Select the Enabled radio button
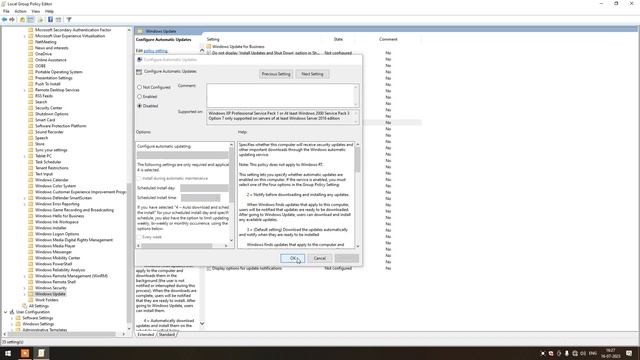The width and height of the screenshot is (640, 360). 140,97
